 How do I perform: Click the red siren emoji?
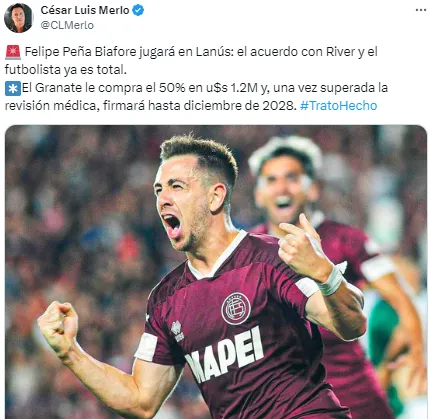[x=13, y=52]
